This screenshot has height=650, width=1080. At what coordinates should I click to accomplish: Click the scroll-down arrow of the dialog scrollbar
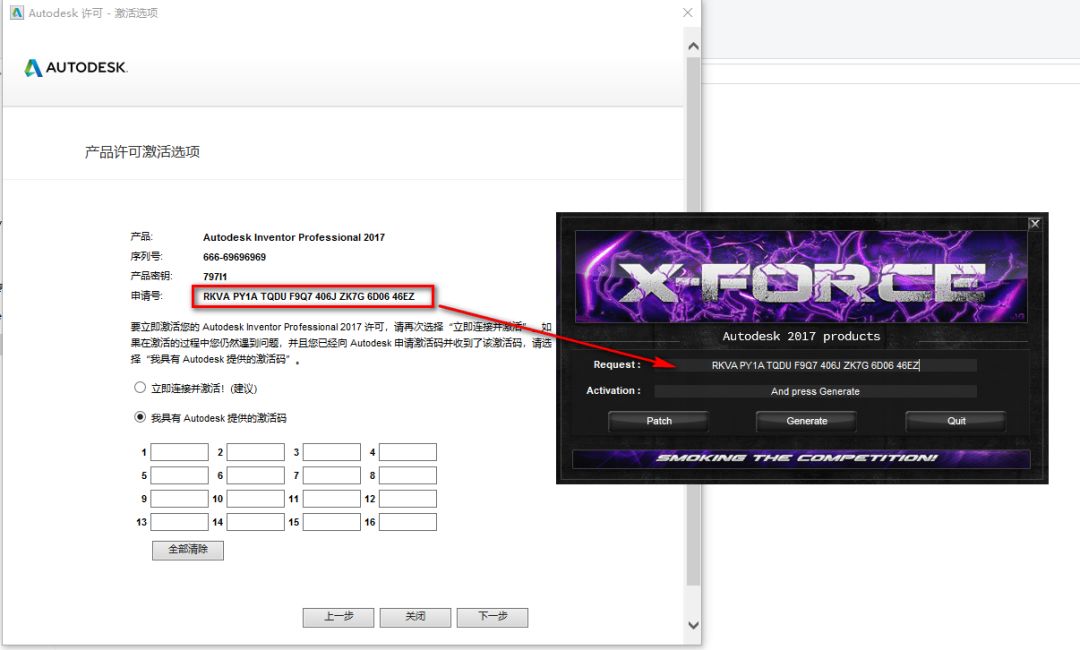(693, 625)
